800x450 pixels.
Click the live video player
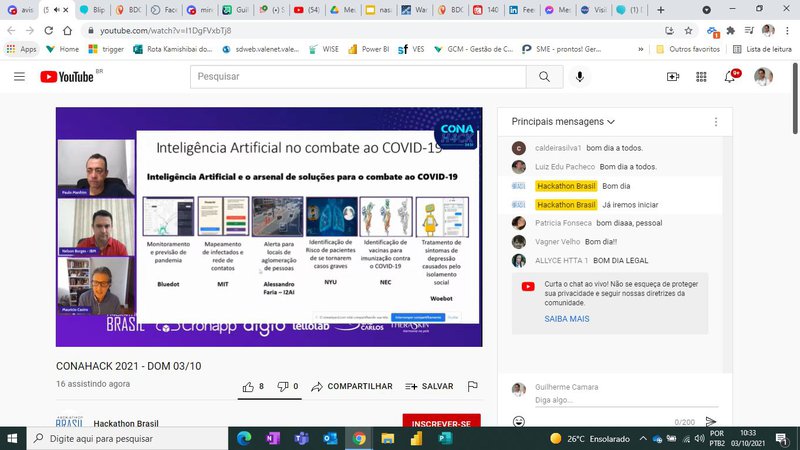pyautogui.click(x=269, y=227)
